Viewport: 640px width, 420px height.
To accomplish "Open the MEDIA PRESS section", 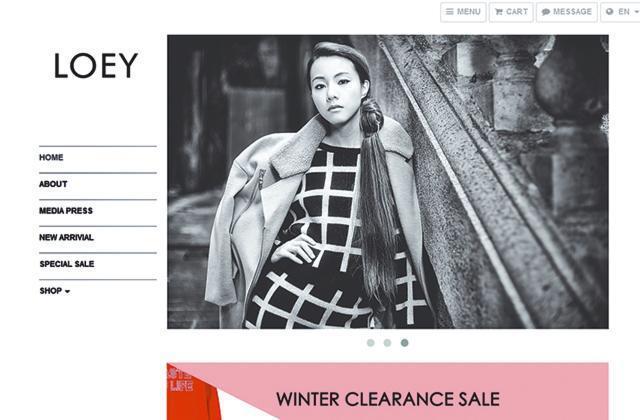I will (x=66, y=211).
